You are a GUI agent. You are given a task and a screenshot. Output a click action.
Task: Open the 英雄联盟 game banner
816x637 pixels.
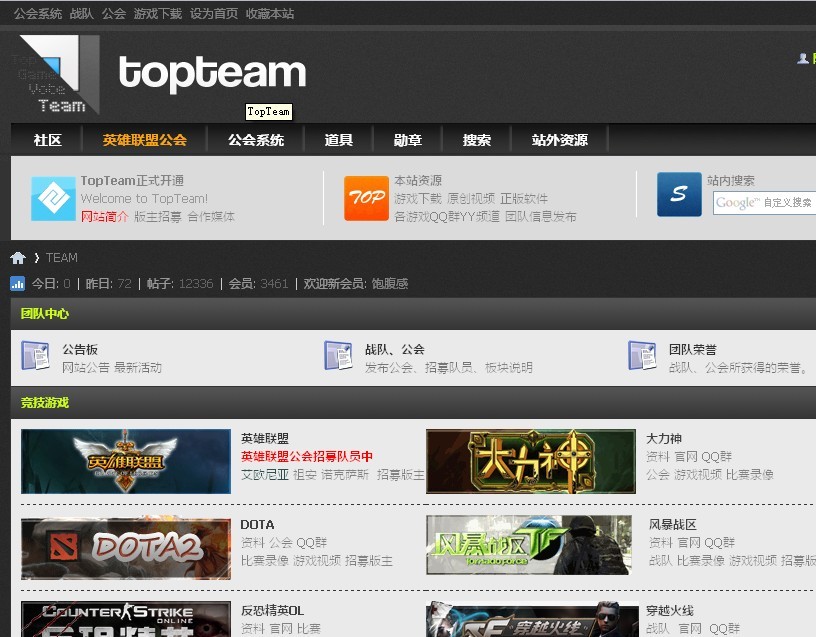(x=126, y=461)
